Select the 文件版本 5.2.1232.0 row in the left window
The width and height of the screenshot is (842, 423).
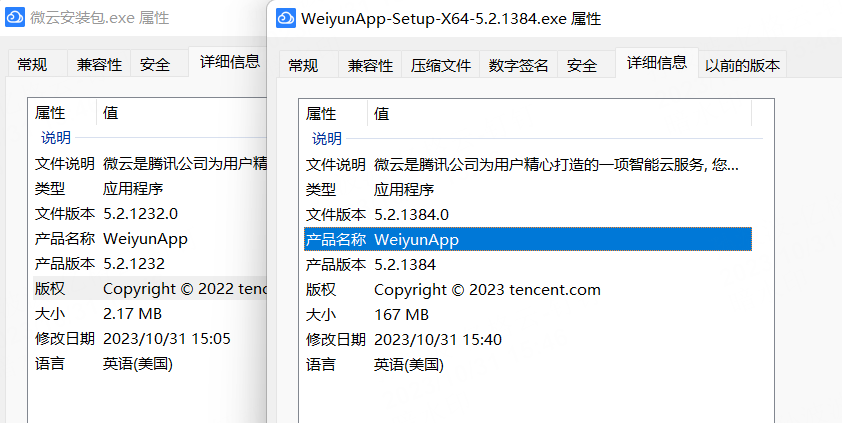pyautogui.click(x=140, y=213)
